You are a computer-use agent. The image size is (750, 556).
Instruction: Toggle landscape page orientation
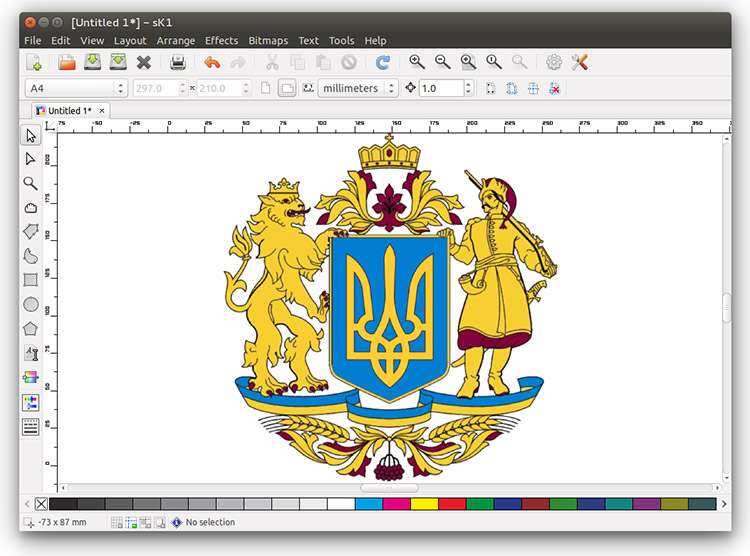click(x=287, y=88)
